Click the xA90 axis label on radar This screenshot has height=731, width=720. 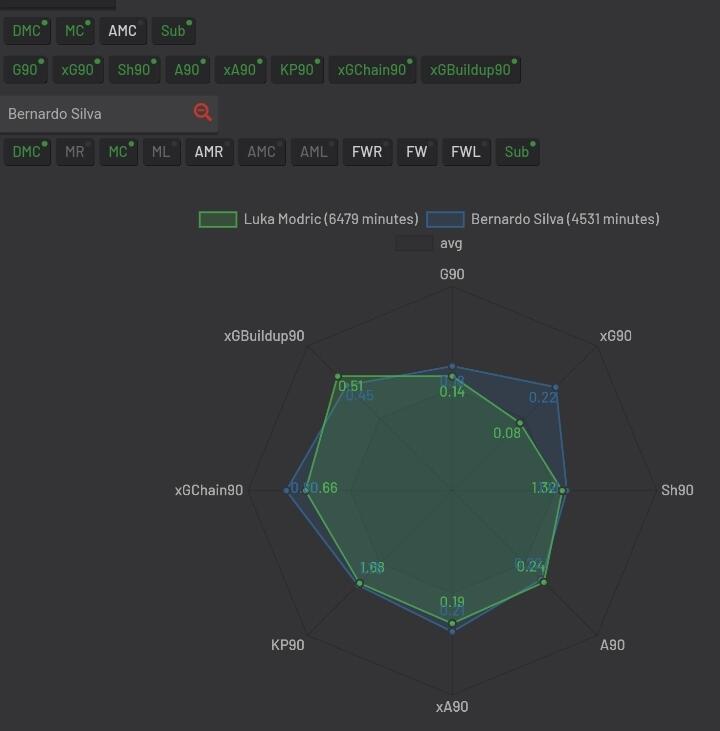[452, 707]
